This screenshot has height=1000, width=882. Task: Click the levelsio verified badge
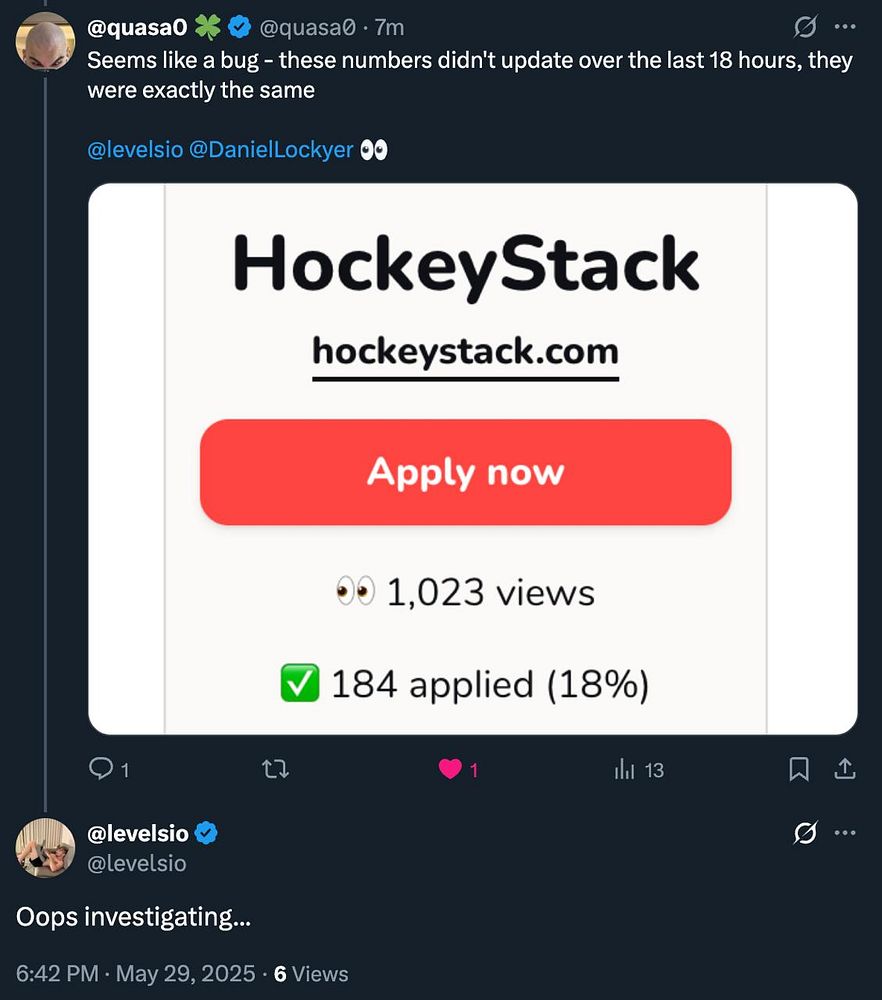click(x=207, y=832)
